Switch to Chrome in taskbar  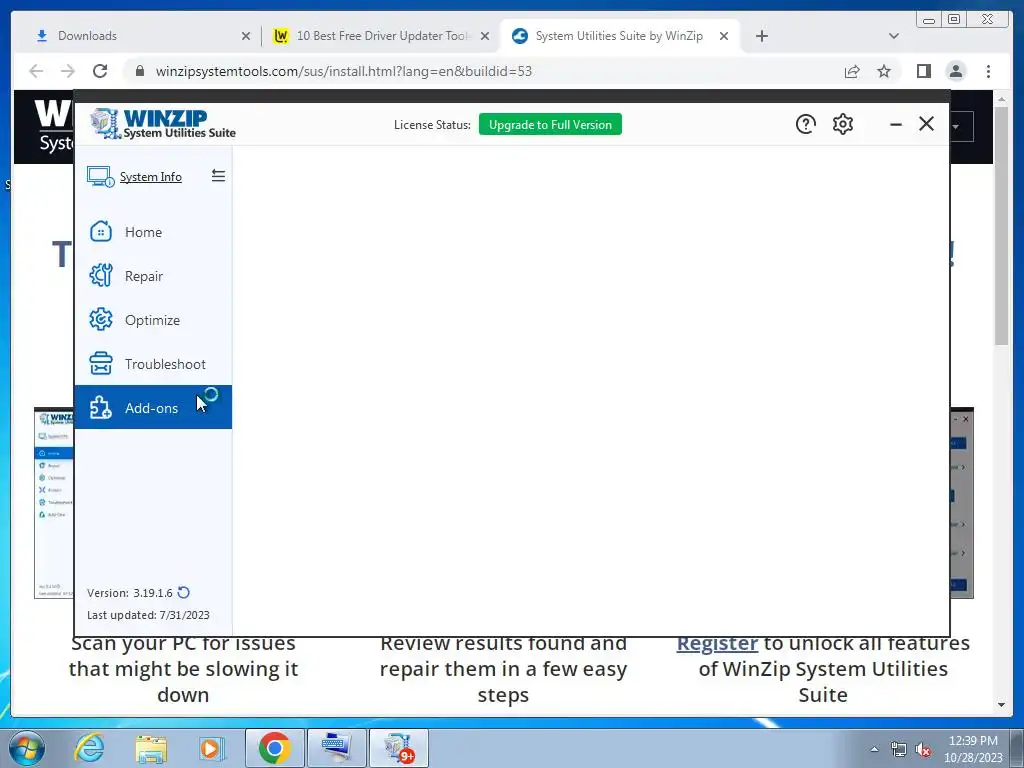click(274, 748)
